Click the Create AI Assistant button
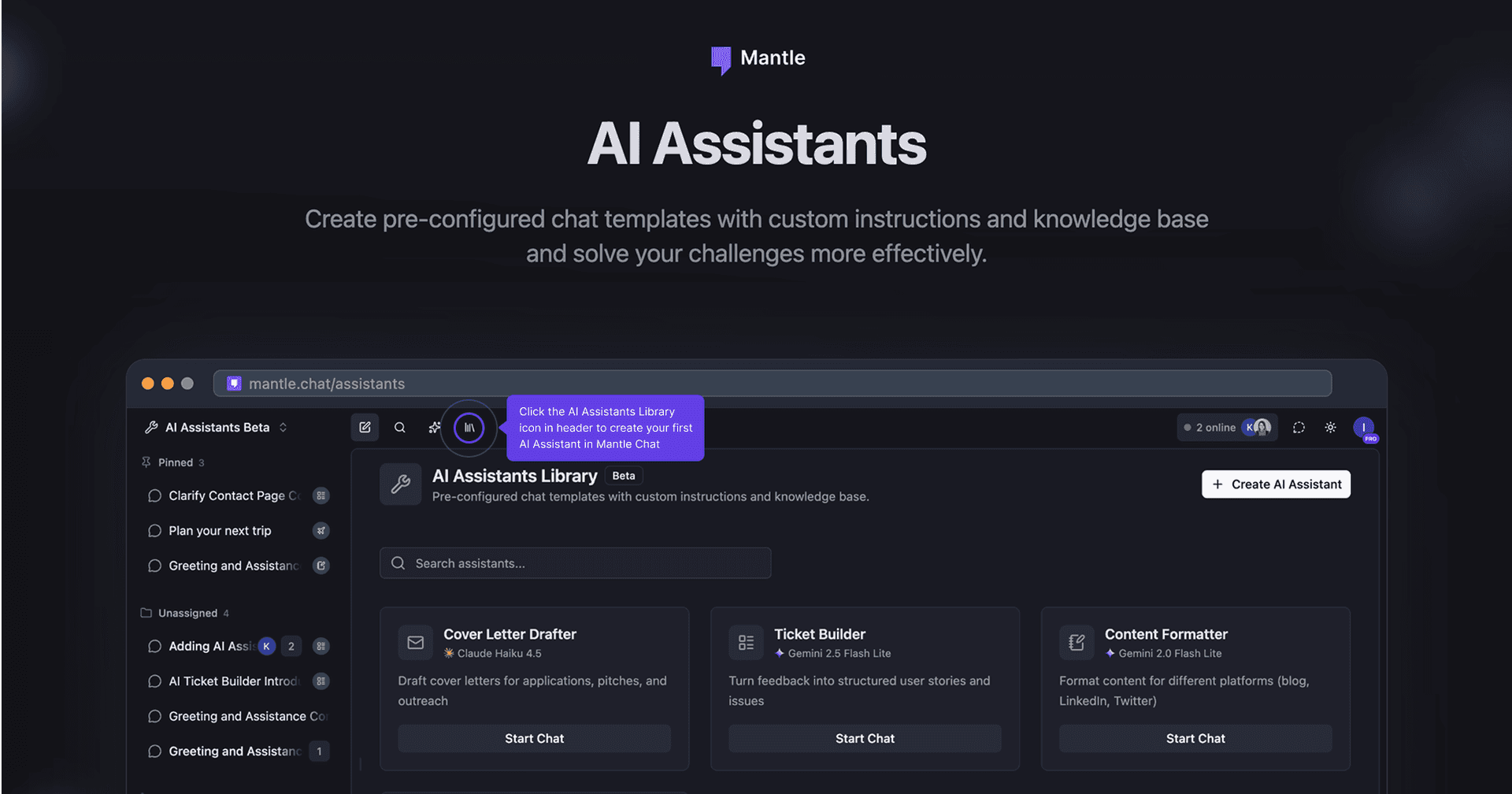The width and height of the screenshot is (1512, 794). point(1276,484)
